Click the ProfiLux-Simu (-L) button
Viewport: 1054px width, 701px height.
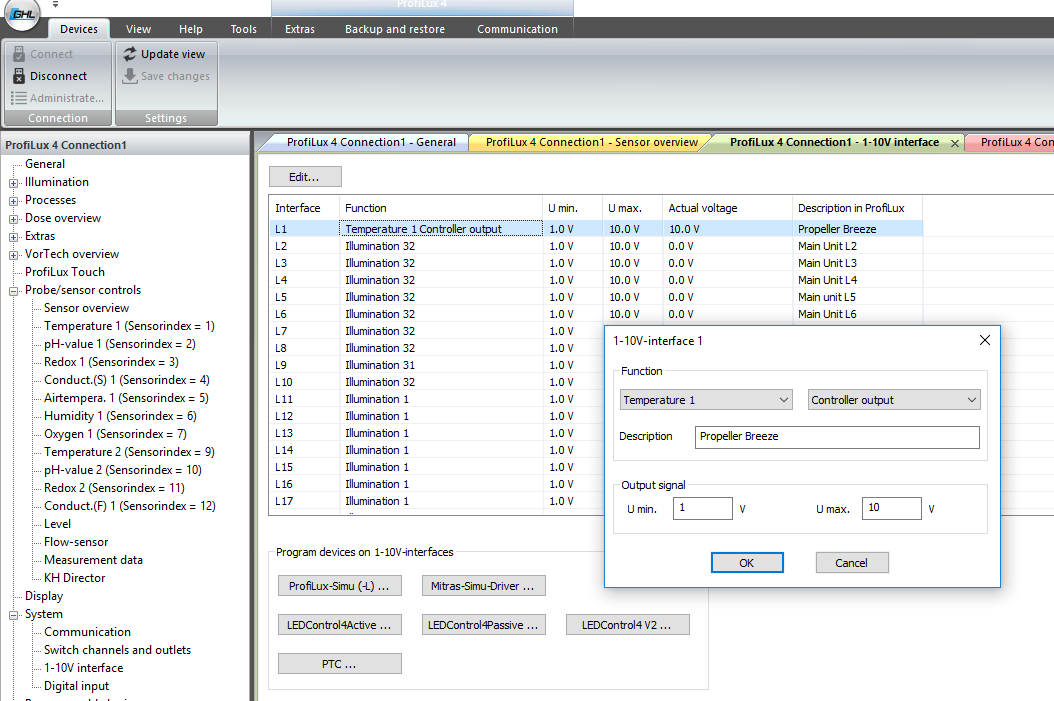(339, 585)
